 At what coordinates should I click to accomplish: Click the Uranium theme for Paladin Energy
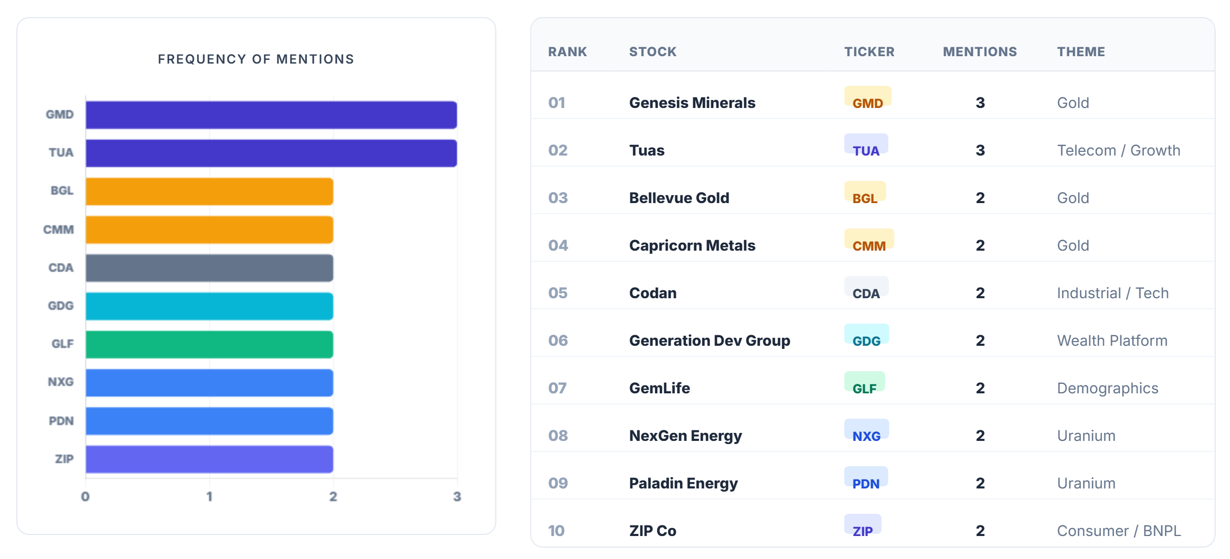(1086, 483)
